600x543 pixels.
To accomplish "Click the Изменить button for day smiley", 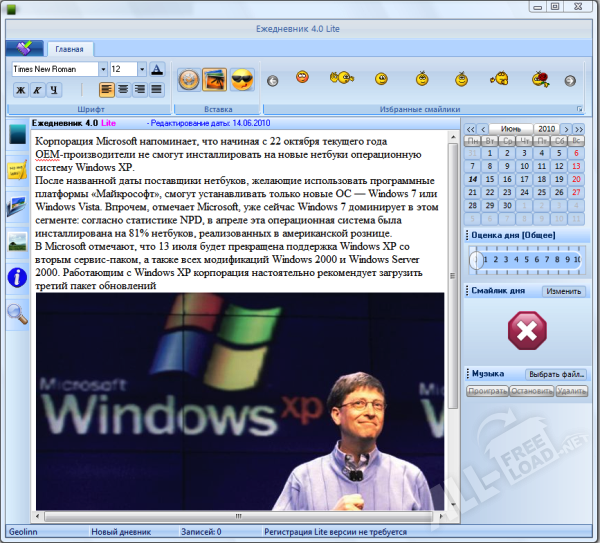I will click(563, 291).
